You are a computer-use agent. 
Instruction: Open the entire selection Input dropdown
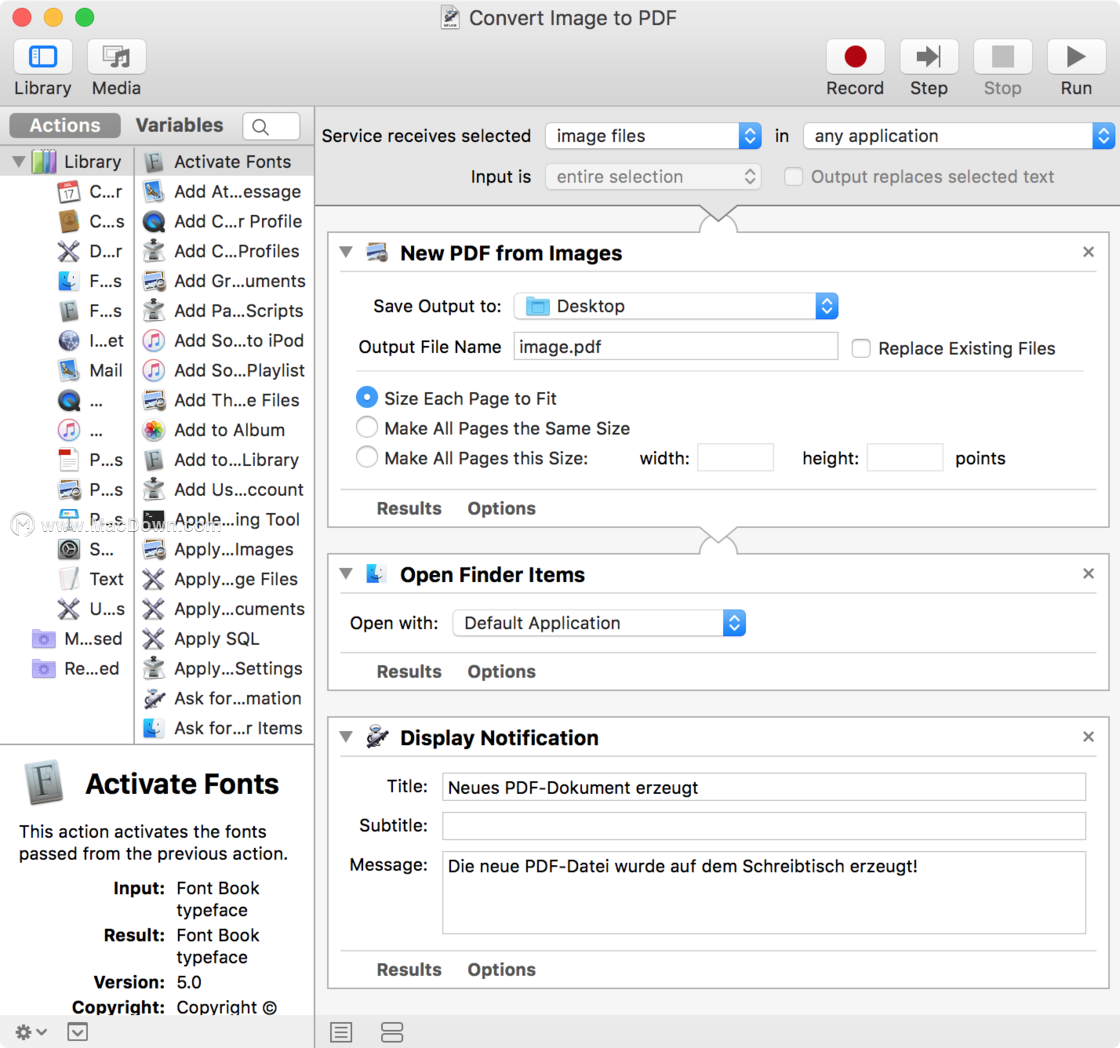tap(653, 176)
